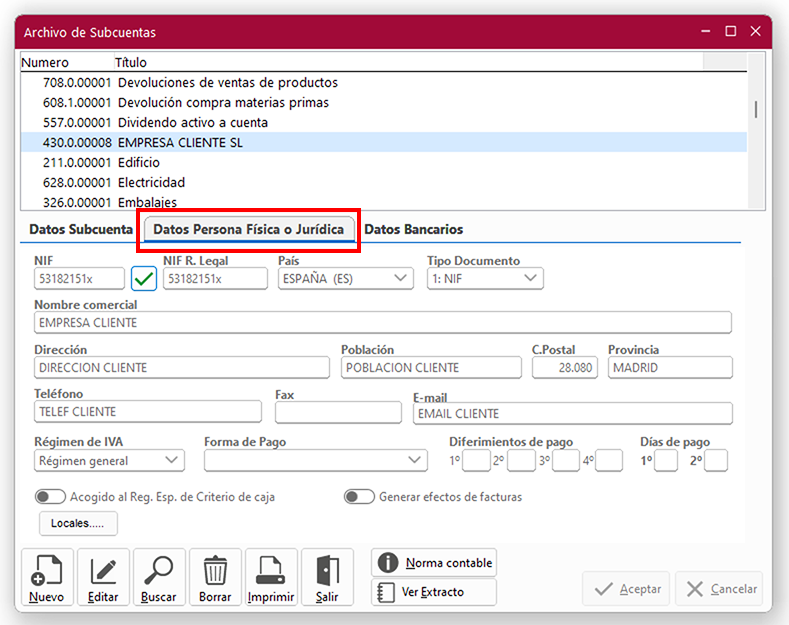Delete record using the Borrar trash icon
789x625 pixels.
215,579
